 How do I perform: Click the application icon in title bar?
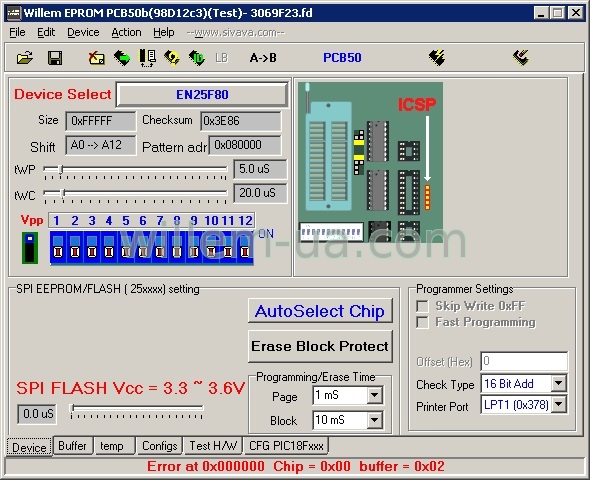pyautogui.click(x=14, y=13)
